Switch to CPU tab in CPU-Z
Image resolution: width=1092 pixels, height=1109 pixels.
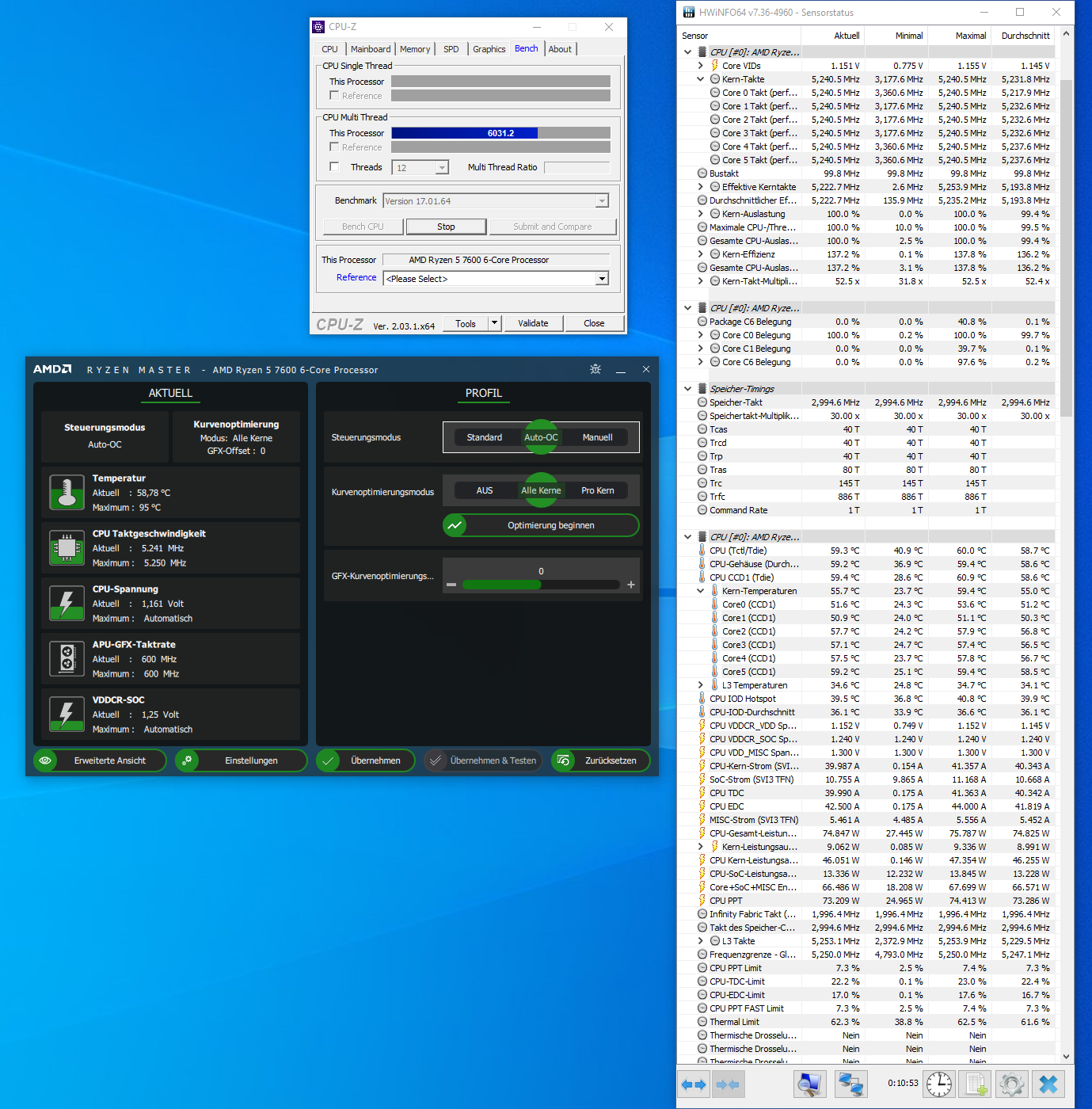point(329,49)
